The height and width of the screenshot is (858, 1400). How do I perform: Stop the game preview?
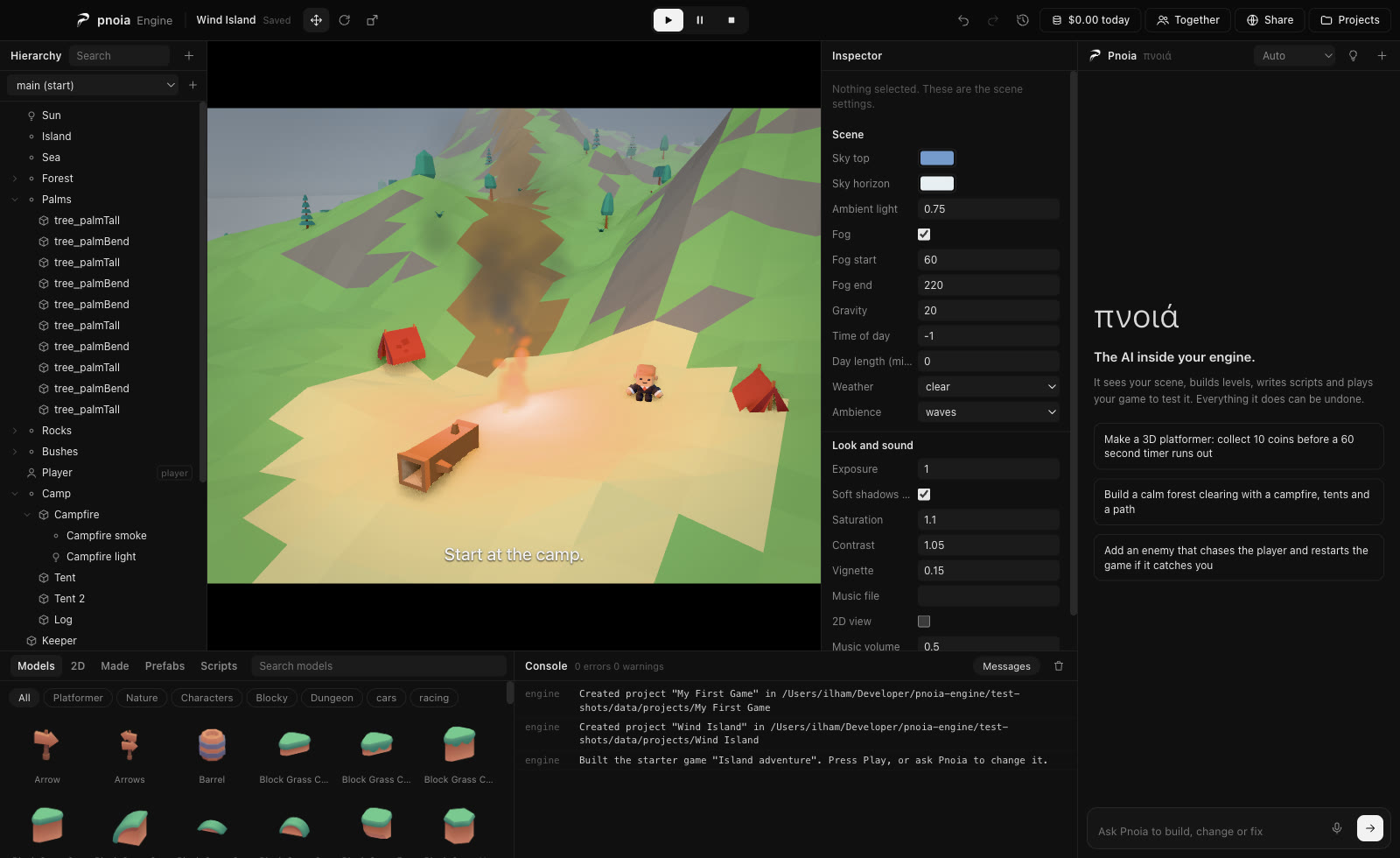[x=731, y=20]
